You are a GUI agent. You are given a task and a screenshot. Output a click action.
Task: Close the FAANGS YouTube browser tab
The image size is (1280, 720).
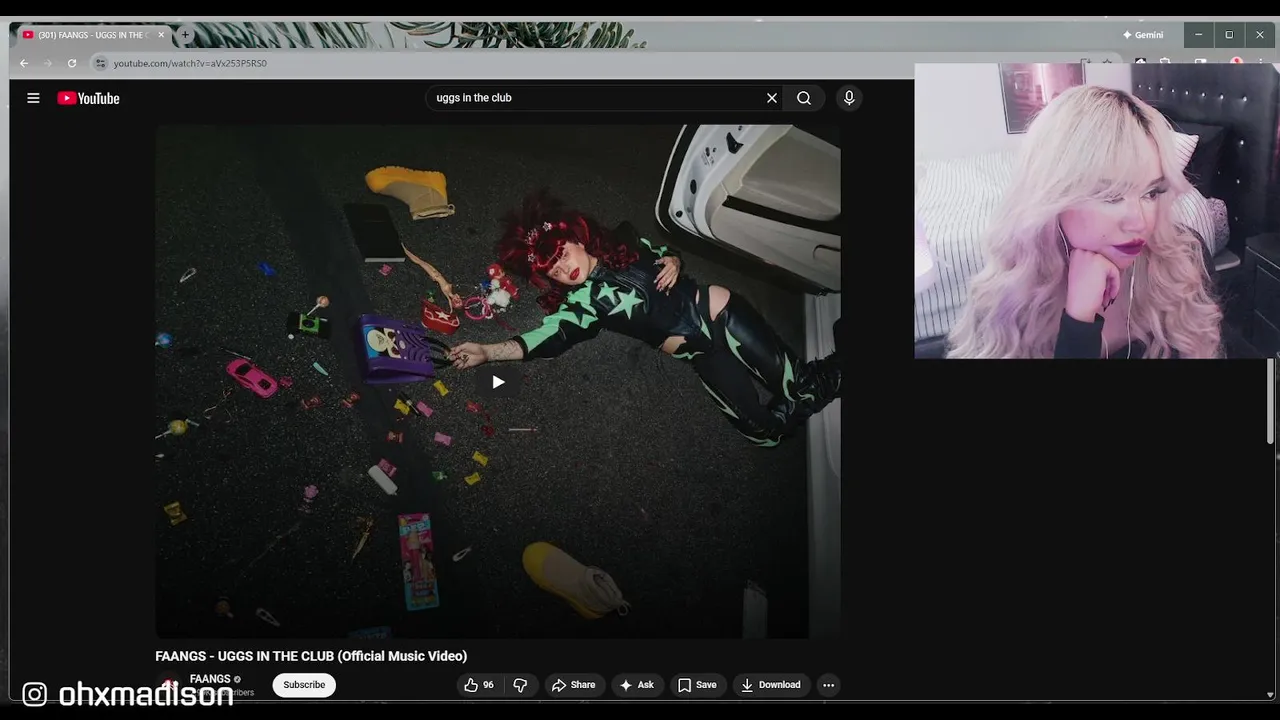(161, 35)
